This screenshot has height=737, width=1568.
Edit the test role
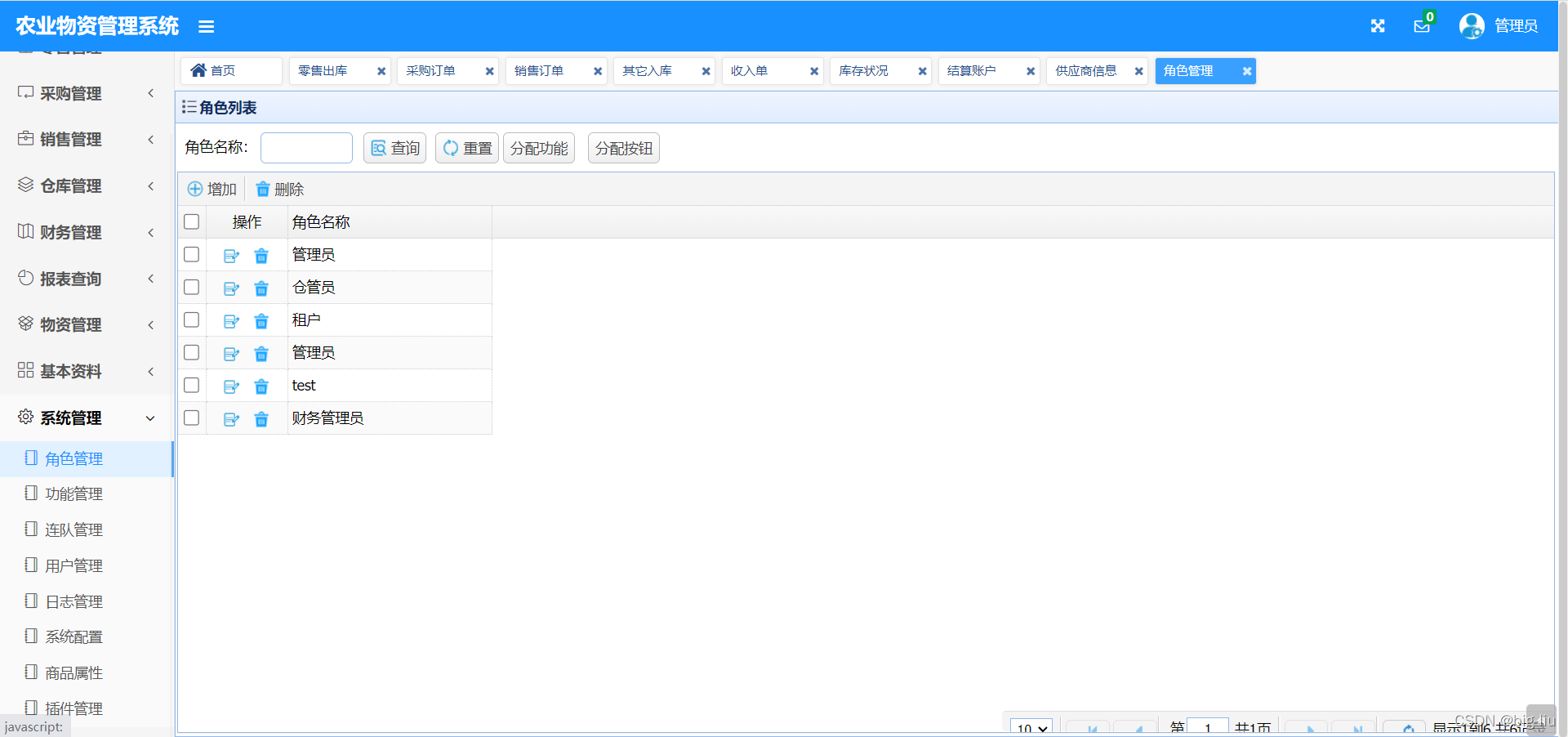[x=231, y=386]
